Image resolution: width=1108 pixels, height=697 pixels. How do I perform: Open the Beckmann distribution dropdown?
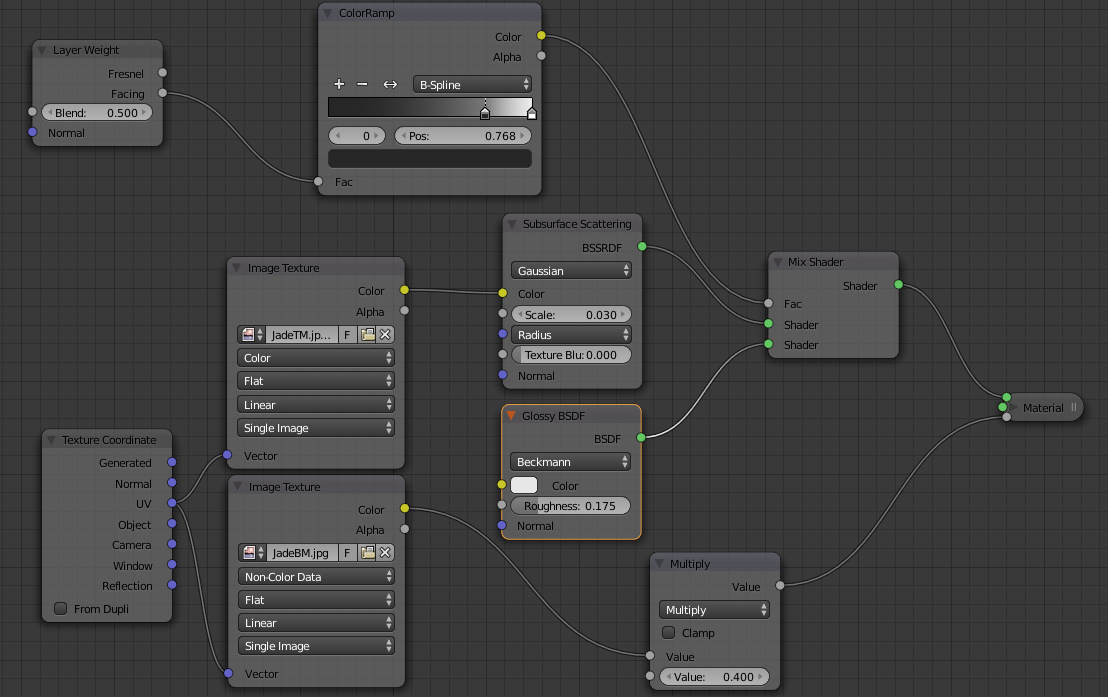tap(570, 462)
